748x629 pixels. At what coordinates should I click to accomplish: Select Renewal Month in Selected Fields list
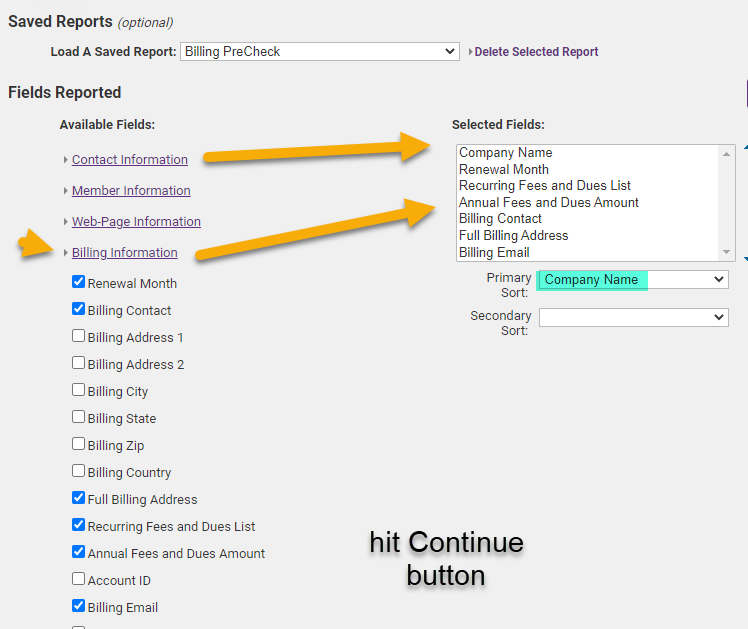pyautogui.click(x=504, y=170)
